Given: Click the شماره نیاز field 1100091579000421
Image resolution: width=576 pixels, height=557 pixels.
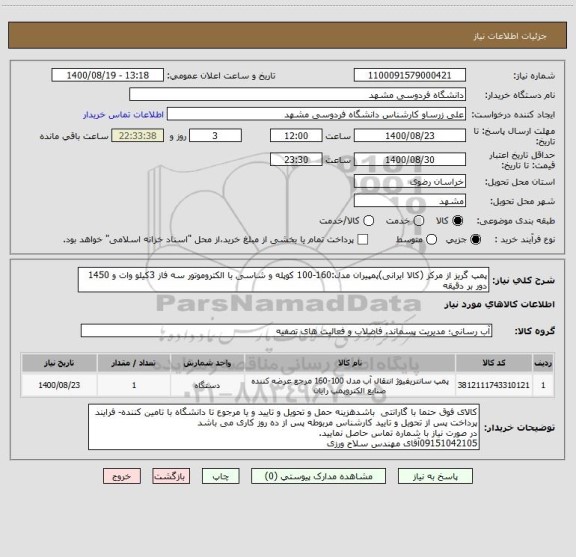Looking at the screenshot, I should tap(410, 75).
